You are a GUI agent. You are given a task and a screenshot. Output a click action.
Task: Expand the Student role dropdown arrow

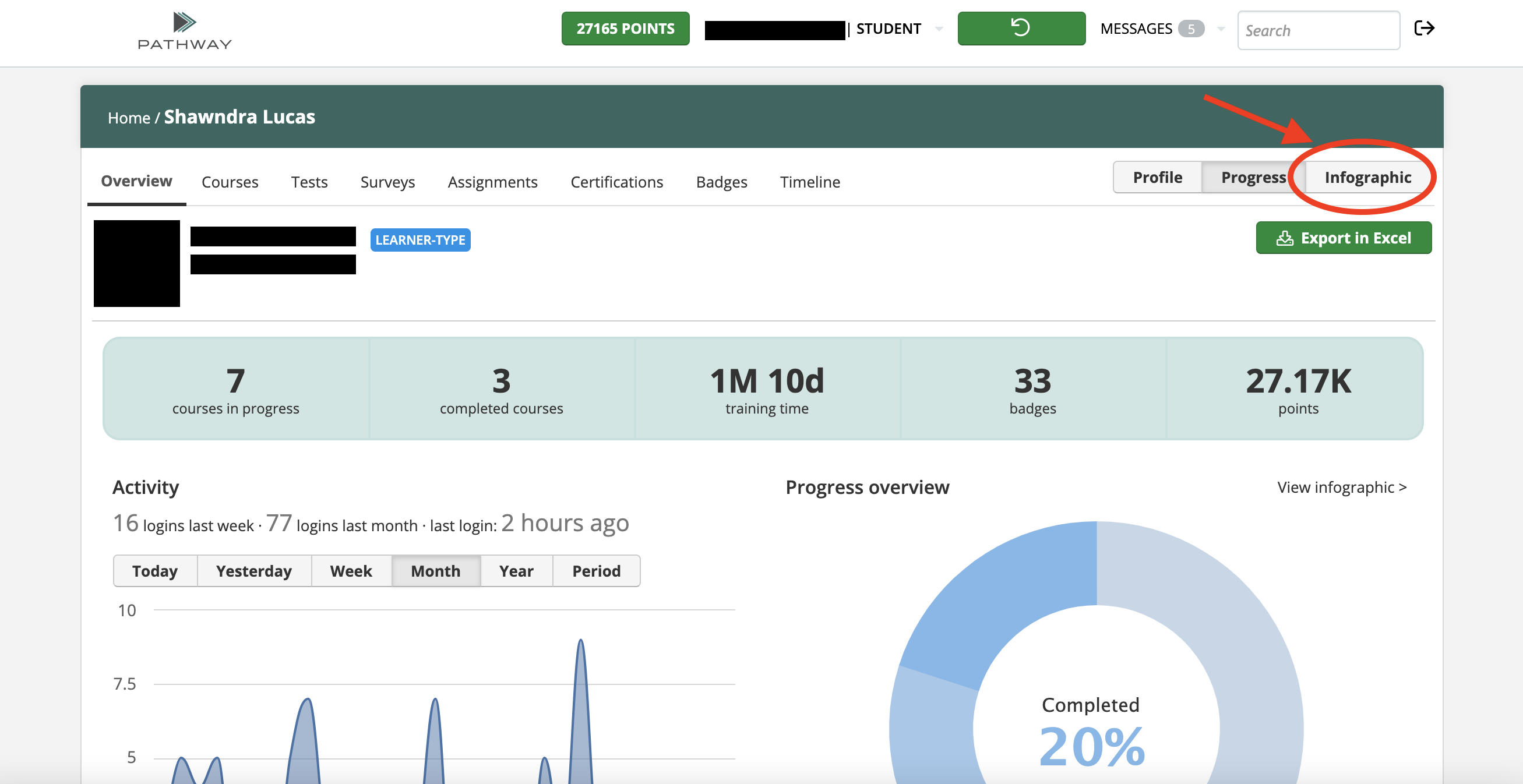pos(939,29)
